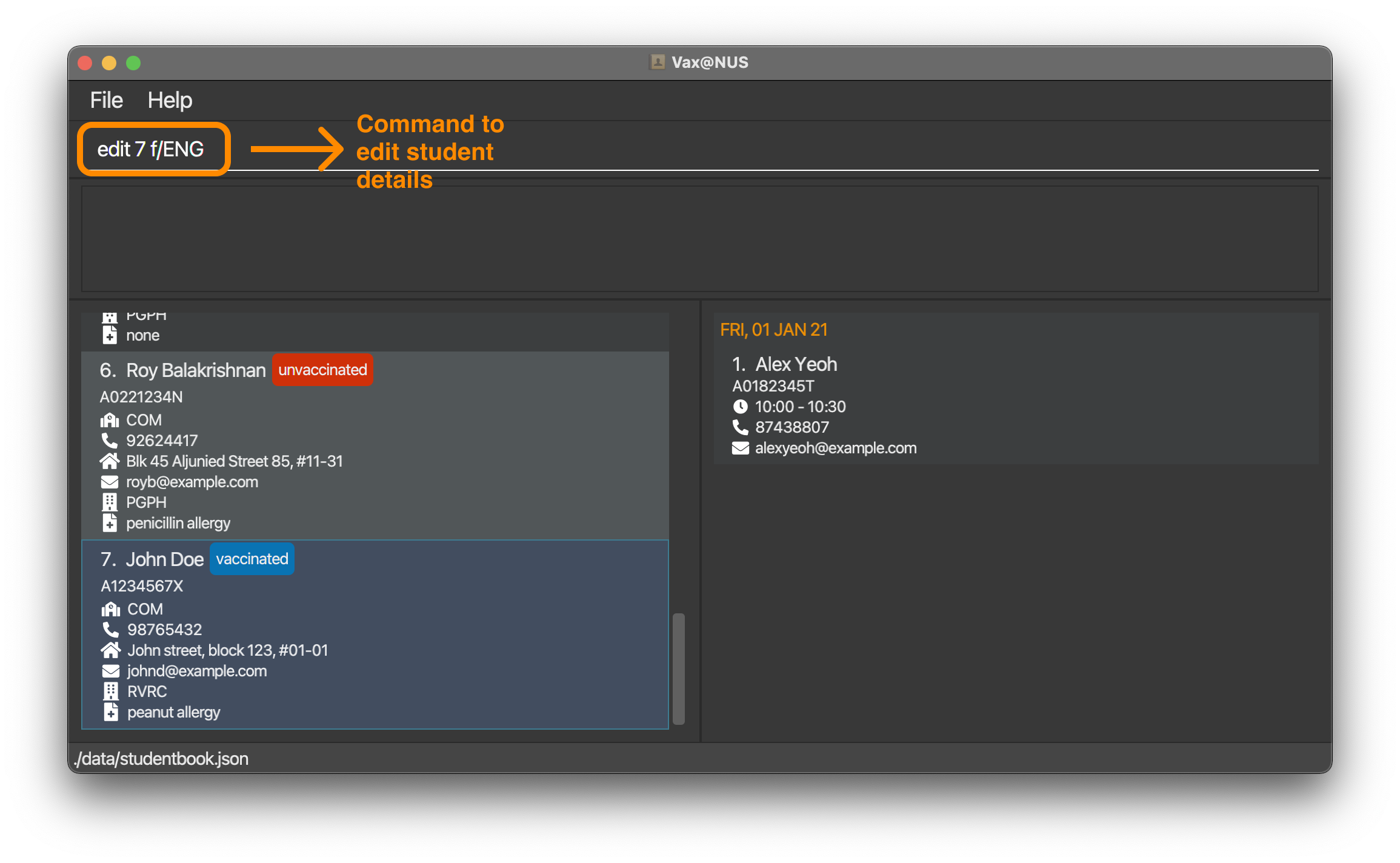Click the student list scrollbar thumb
Viewport: 1400px width, 863px height.
click(679, 669)
